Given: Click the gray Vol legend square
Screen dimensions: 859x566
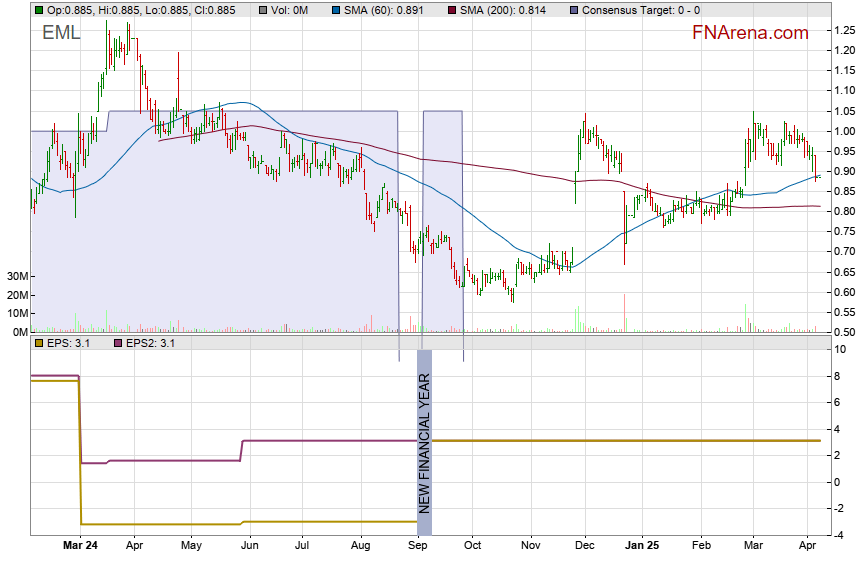Looking at the screenshot, I should tap(264, 10).
